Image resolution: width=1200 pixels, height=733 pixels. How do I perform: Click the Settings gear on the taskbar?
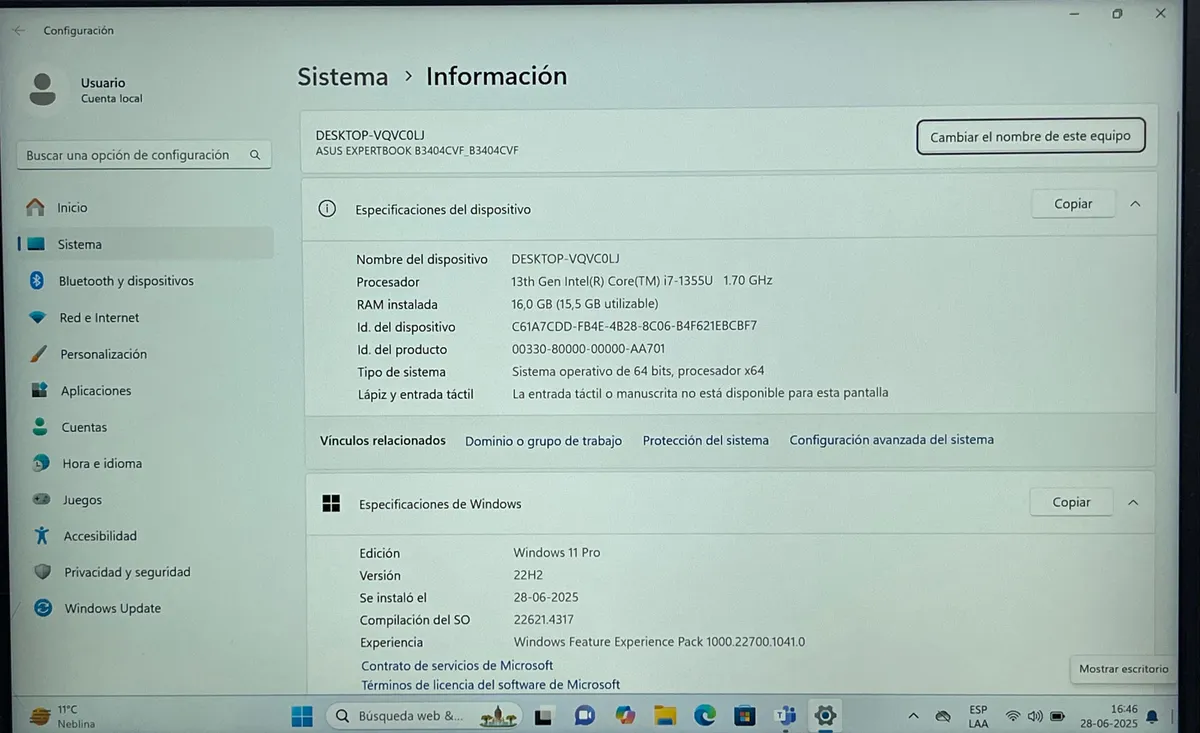point(825,716)
